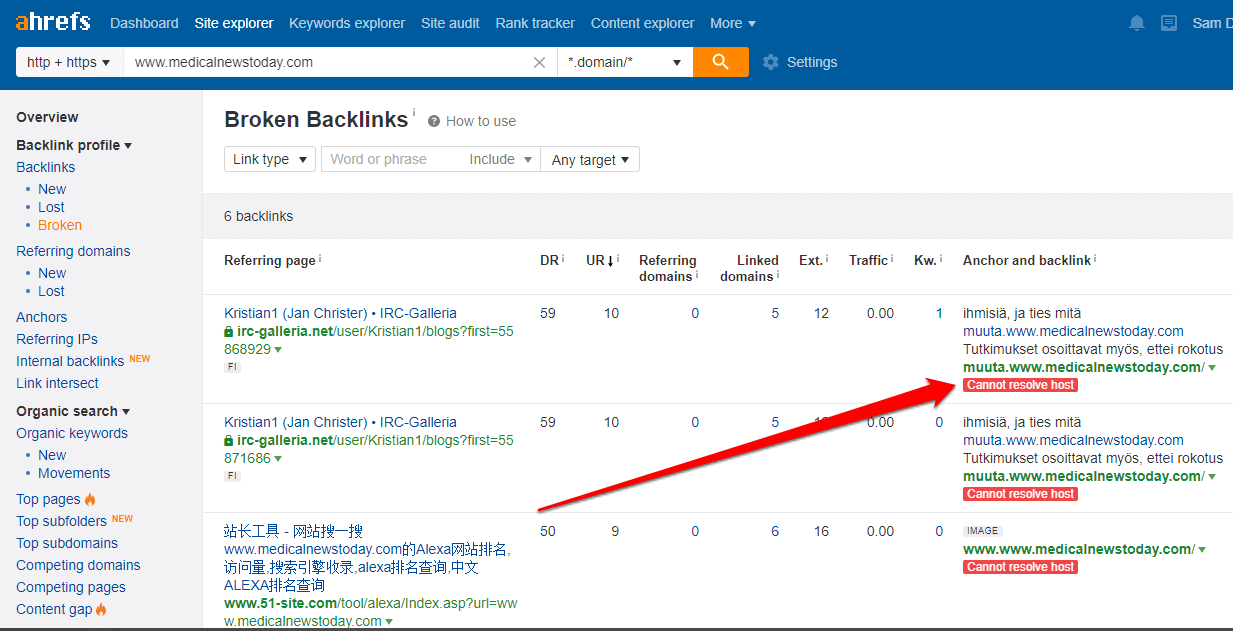Click the flame icon beside Top pages

tap(90, 499)
